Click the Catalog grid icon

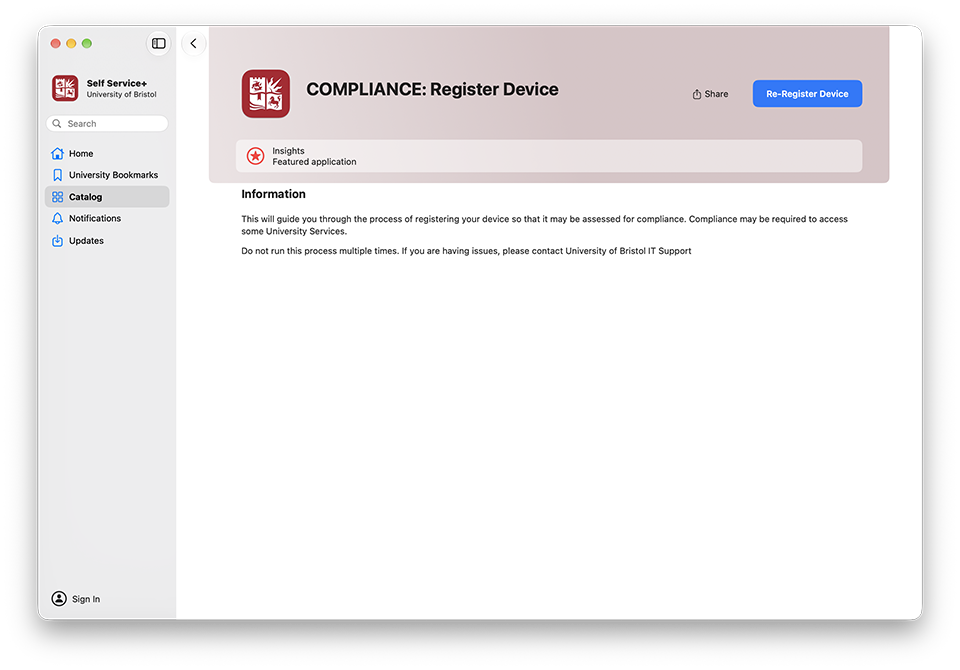coord(58,197)
